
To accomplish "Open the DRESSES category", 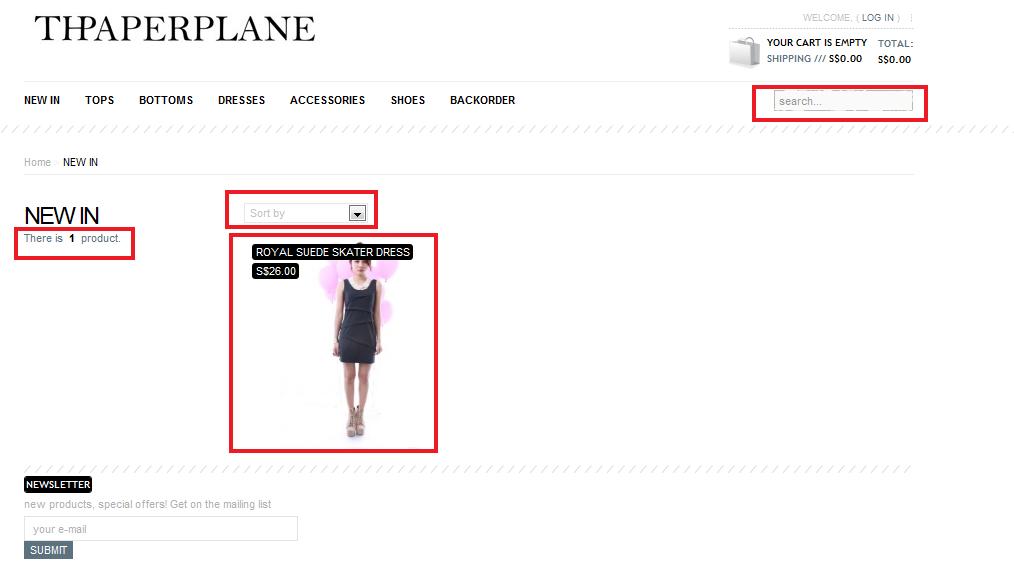I will [x=241, y=100].
